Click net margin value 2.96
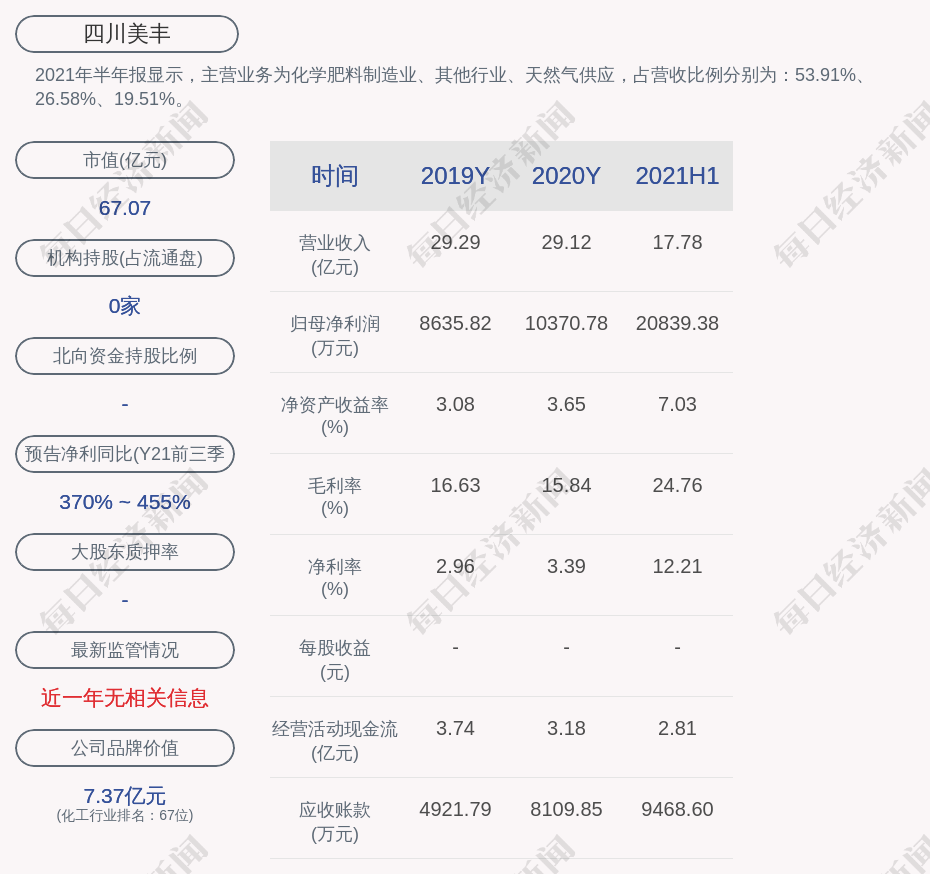Image resolution: width=930 pixels, height=874 pixels. [455, 566]
